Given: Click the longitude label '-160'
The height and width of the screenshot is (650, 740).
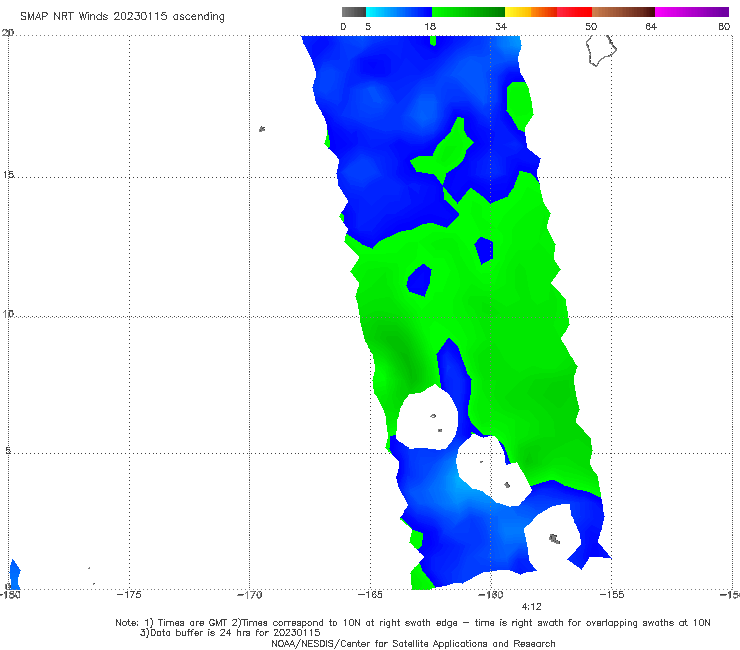Looking at the screenshot, I should tap(491, 594).
